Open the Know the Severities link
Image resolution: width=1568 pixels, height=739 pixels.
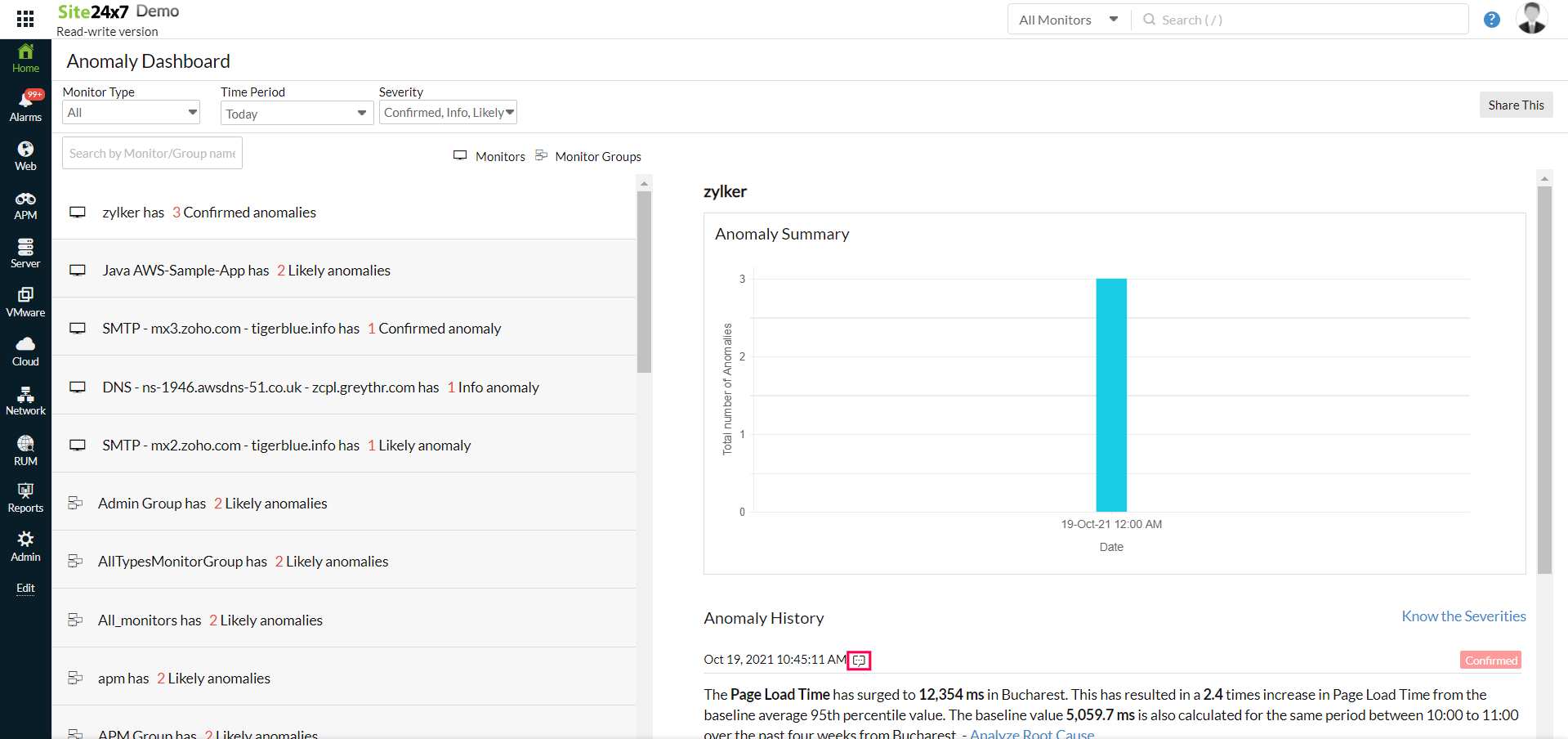1463,616
